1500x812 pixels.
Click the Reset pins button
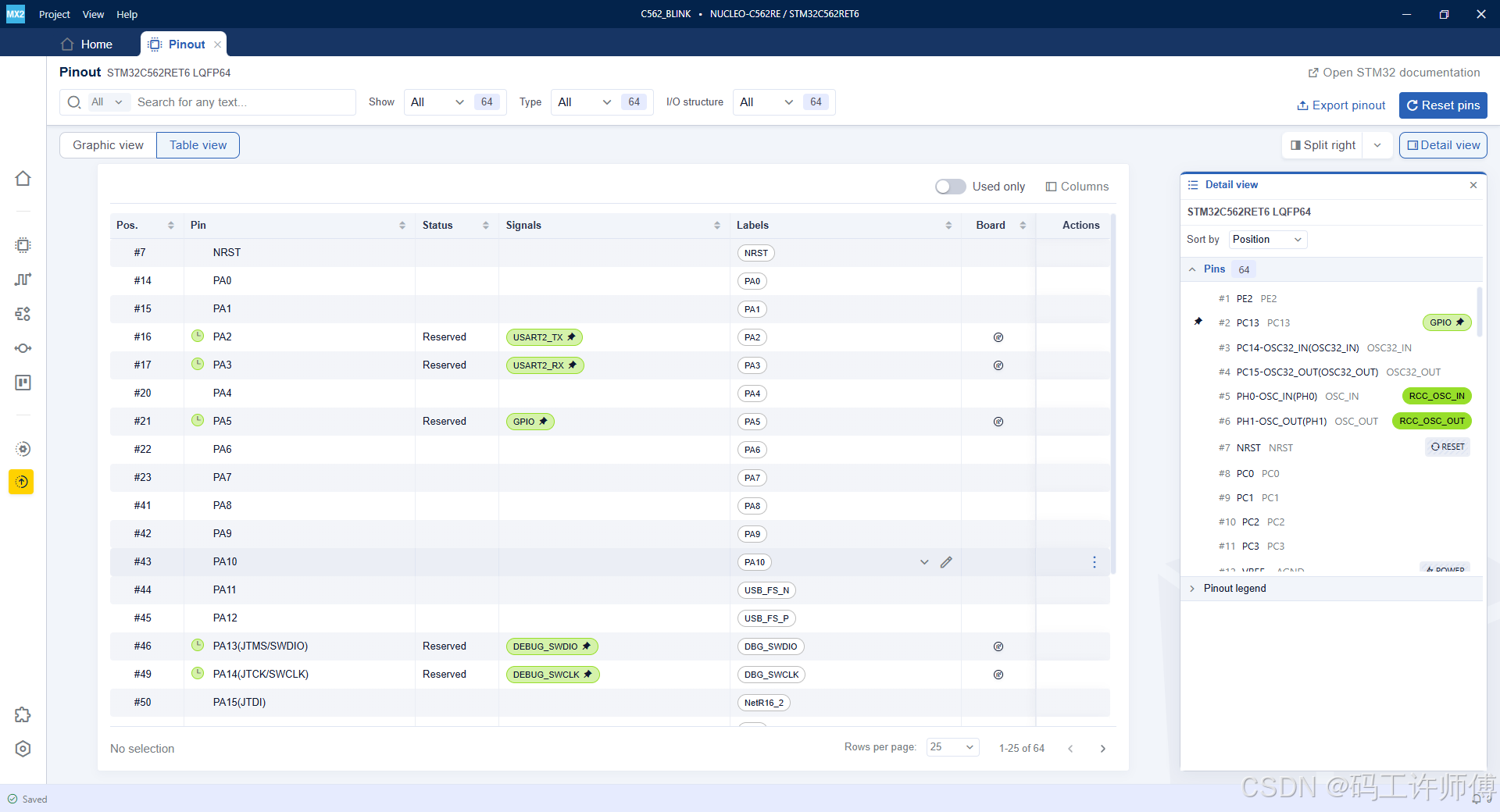(1443, 105)
